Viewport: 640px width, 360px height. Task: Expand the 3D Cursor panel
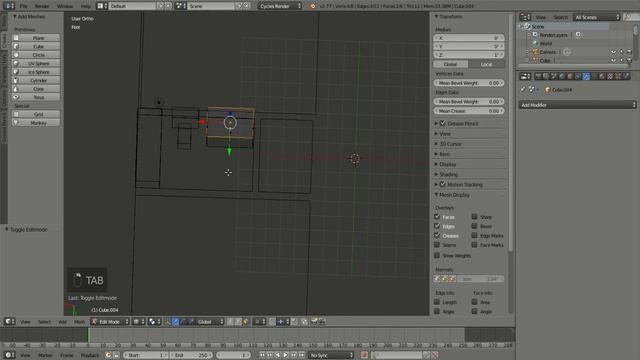[x=450, y=144]
